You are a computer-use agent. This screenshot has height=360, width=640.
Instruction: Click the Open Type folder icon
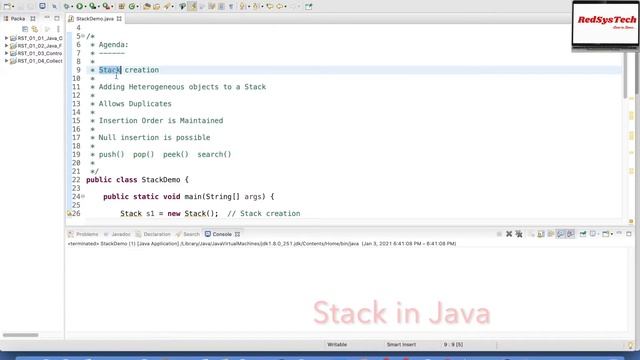[147, 7]
